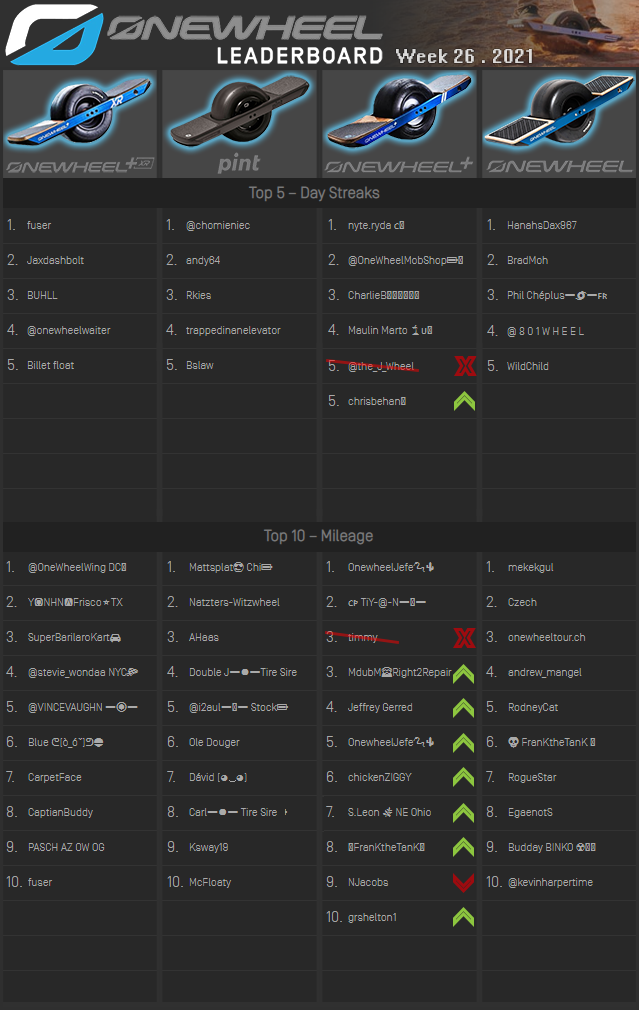Click the Top 5 – Day Streaks heading
The width and height of the screenshot is (639, 1010).
[x=314, y=192]
